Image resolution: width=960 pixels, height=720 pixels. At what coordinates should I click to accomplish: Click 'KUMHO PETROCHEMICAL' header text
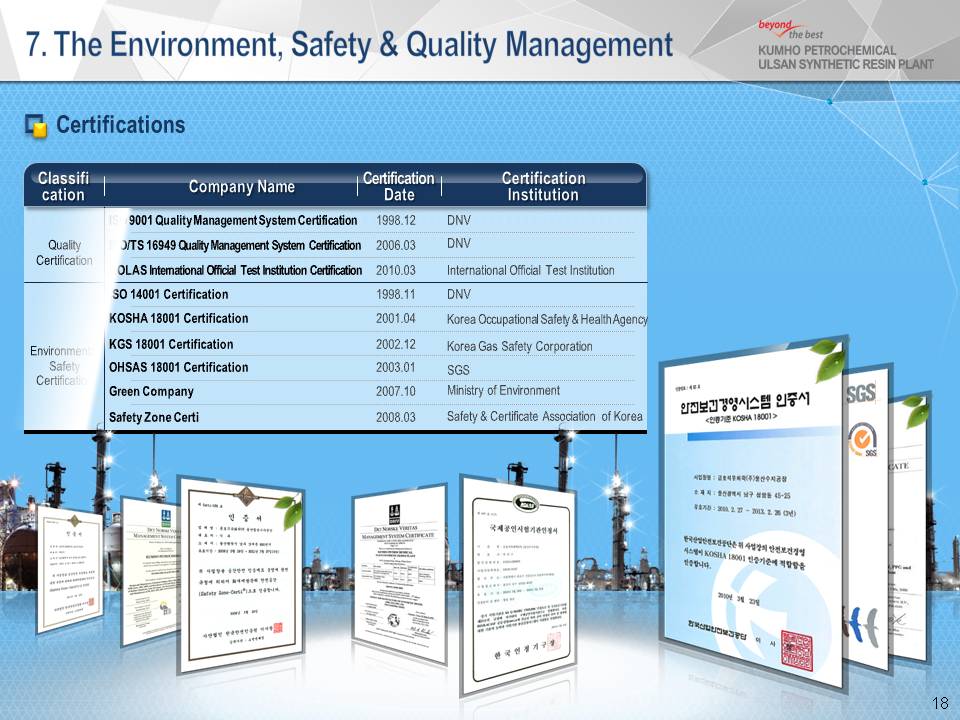(x=827, y=50)
